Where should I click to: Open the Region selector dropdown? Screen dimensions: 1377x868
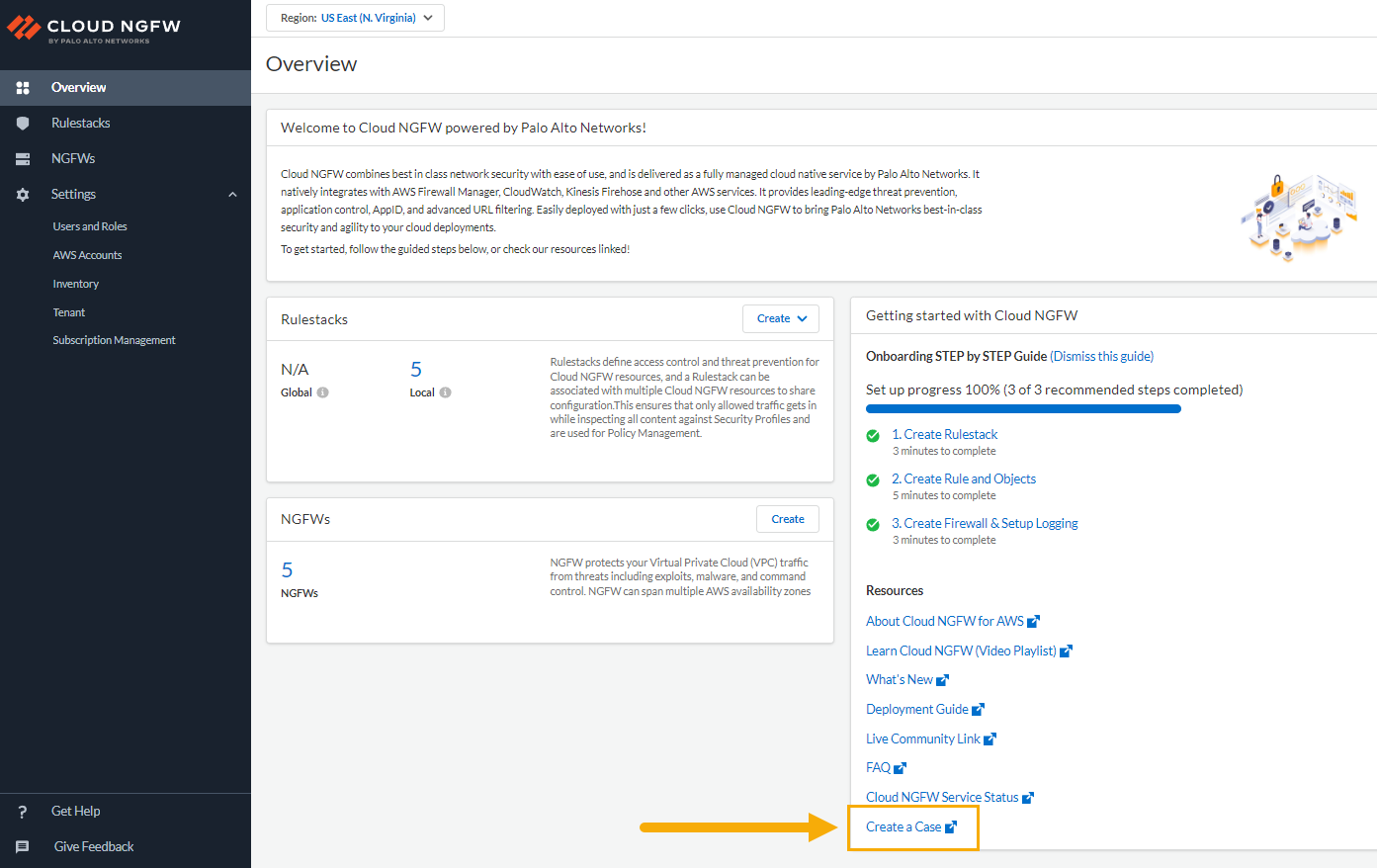coord(355,18)
